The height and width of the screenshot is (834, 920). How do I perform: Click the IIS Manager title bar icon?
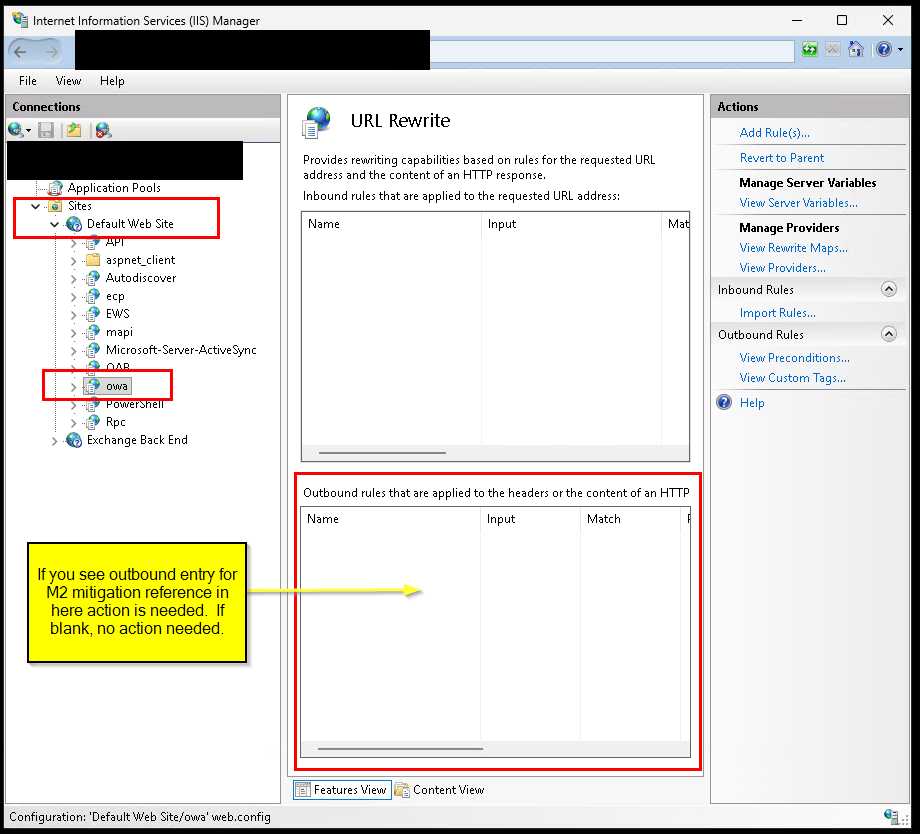click(20, 20)
